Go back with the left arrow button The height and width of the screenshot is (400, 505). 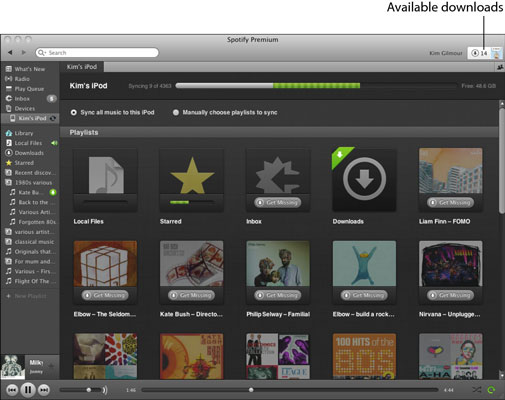click(10, 52)
